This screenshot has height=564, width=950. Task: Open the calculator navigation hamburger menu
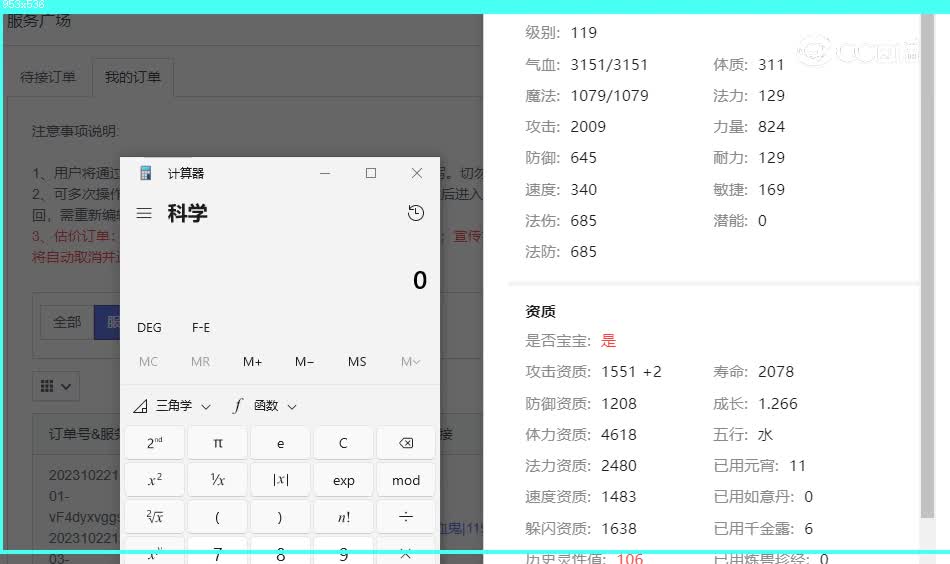(x=144, y=213)
